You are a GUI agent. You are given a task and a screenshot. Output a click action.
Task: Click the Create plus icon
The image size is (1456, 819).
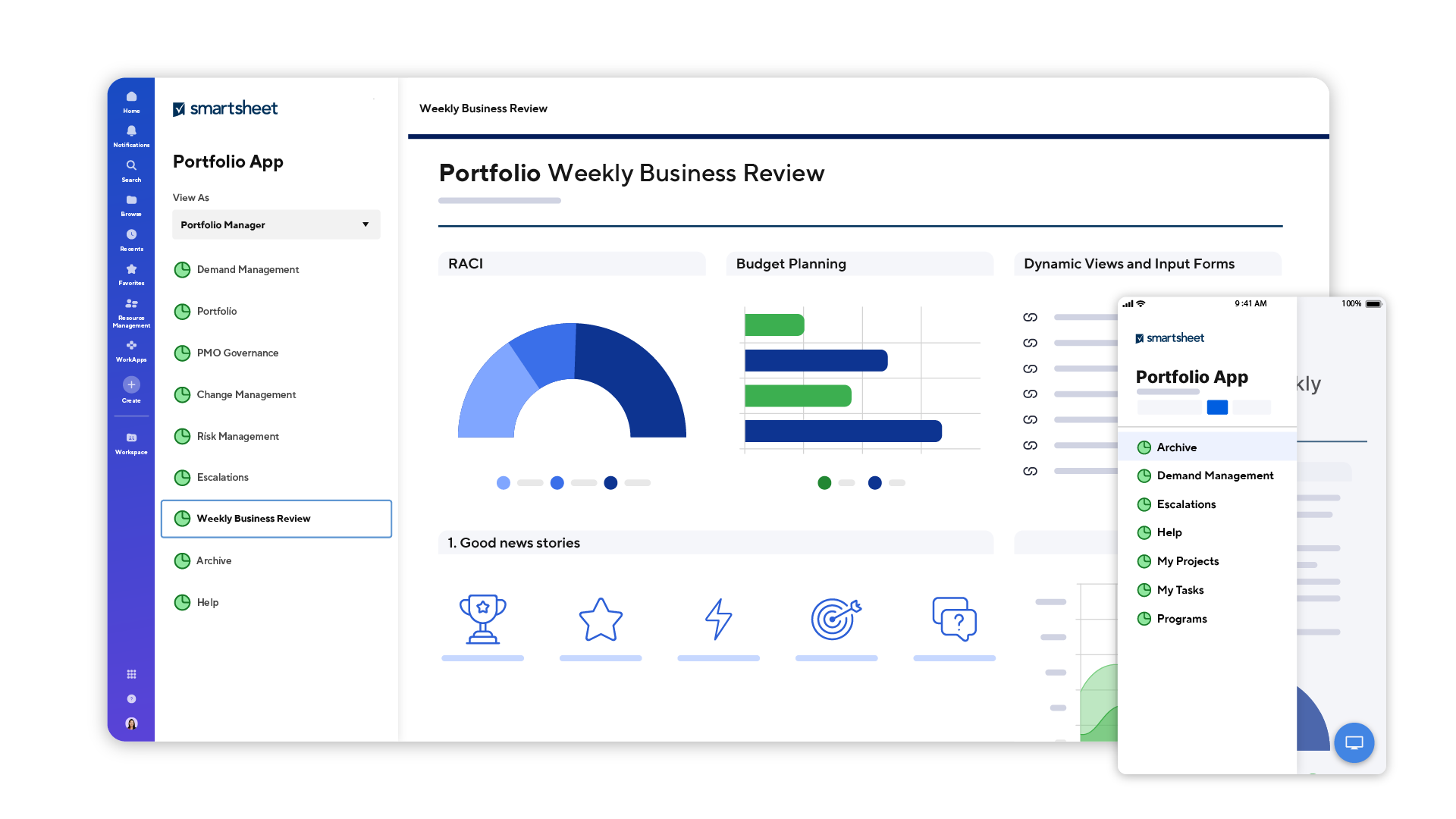pyautogui.click(x=131, y=386)
